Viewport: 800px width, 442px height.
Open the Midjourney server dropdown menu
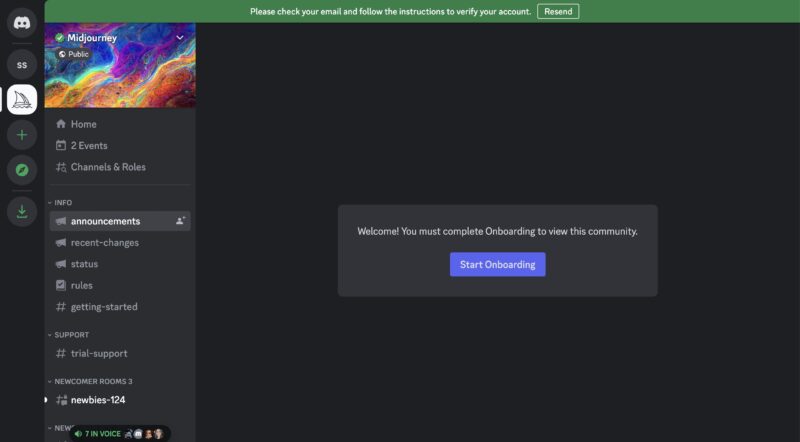coord(180,37)
